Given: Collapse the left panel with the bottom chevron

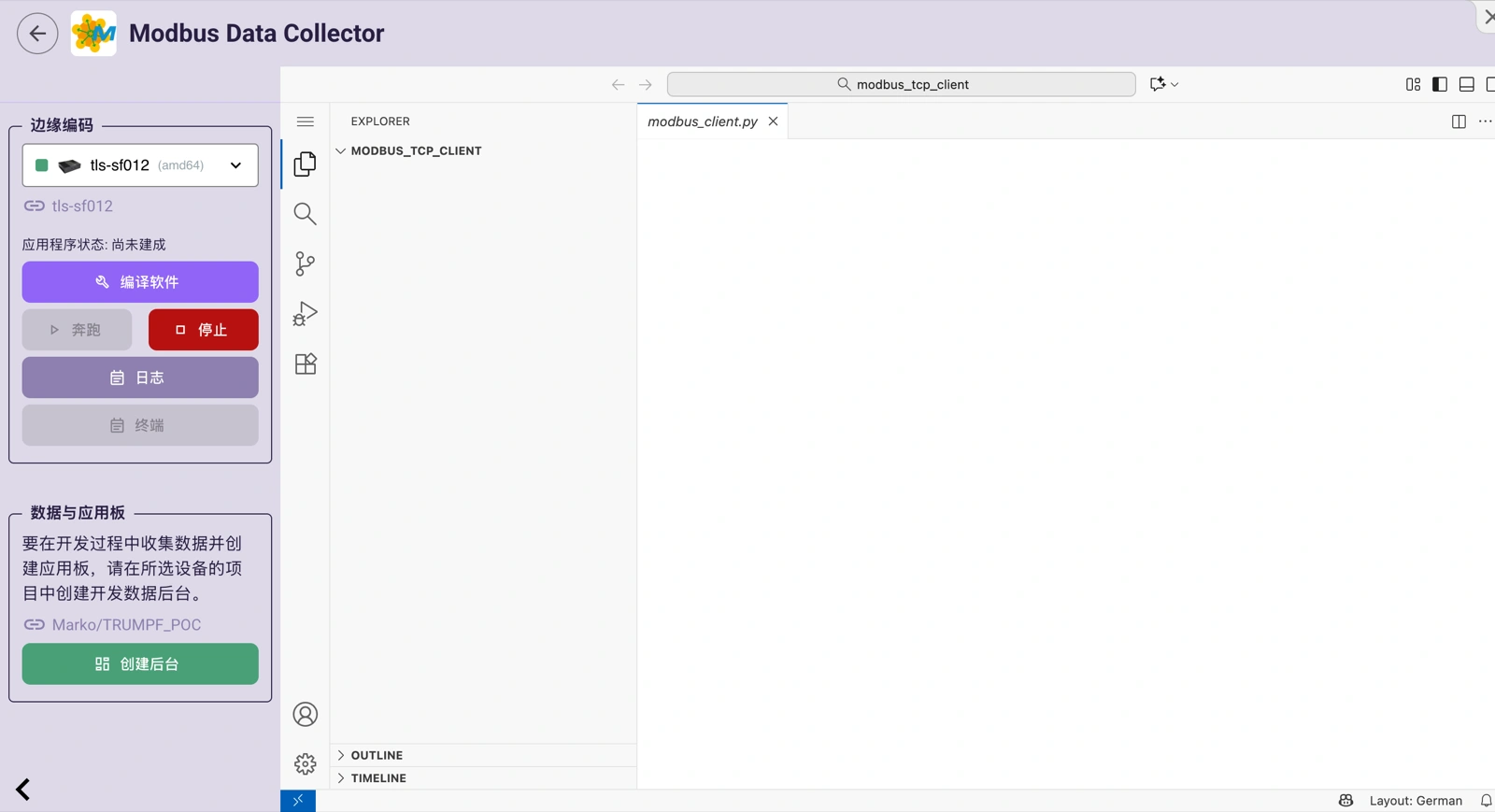Looking at the screenshot, I should click(23, 790).
